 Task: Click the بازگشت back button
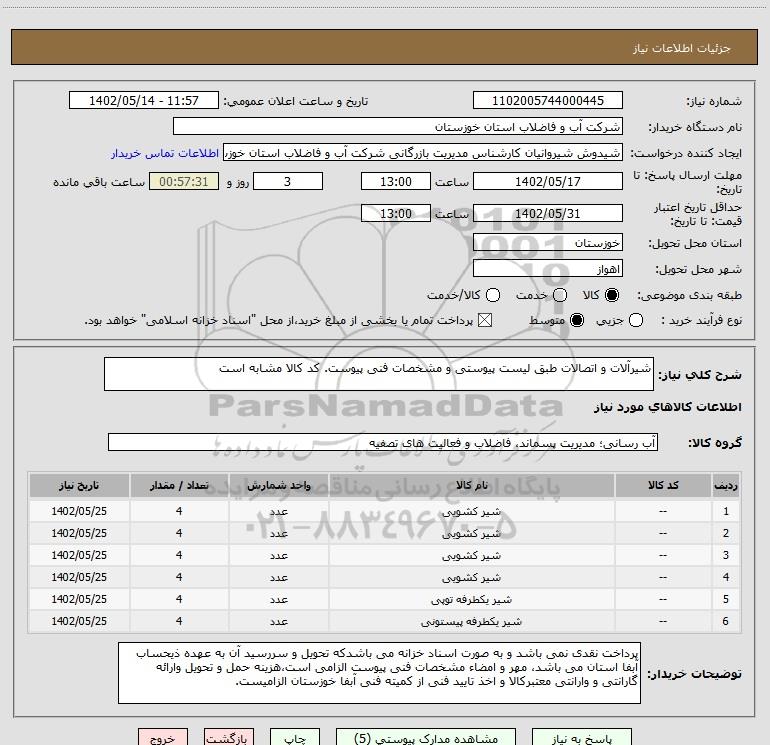pyautogui.click(x=229, y=738)
